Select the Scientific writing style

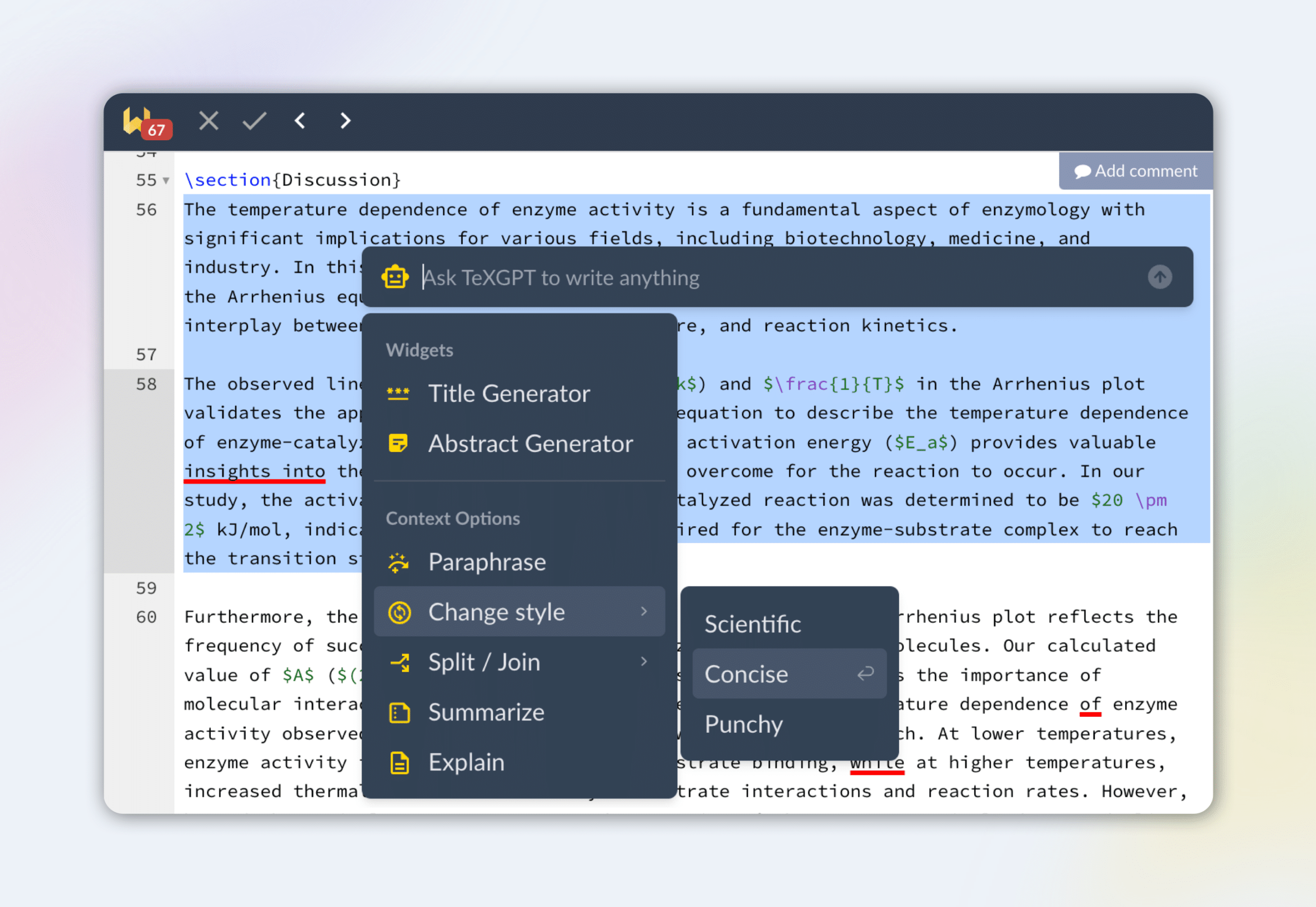click(x=753, y=623)
